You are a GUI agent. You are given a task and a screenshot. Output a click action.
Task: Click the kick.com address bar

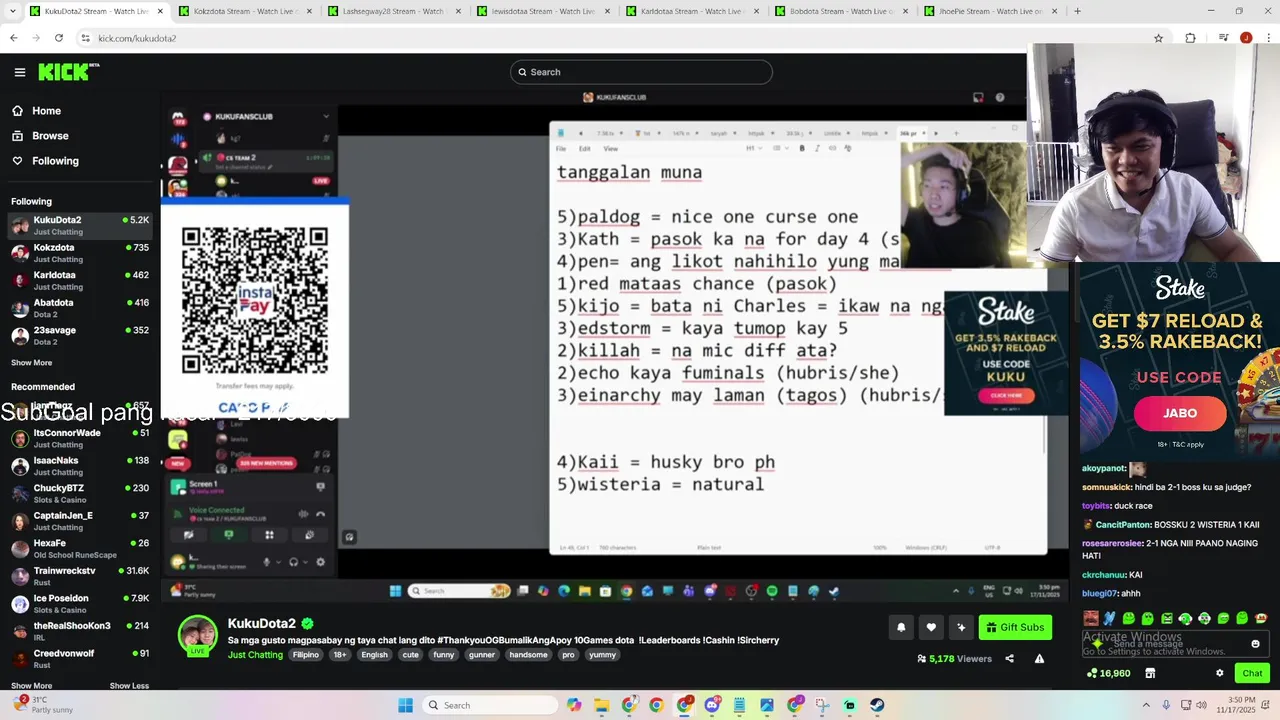tap(620, 38)
